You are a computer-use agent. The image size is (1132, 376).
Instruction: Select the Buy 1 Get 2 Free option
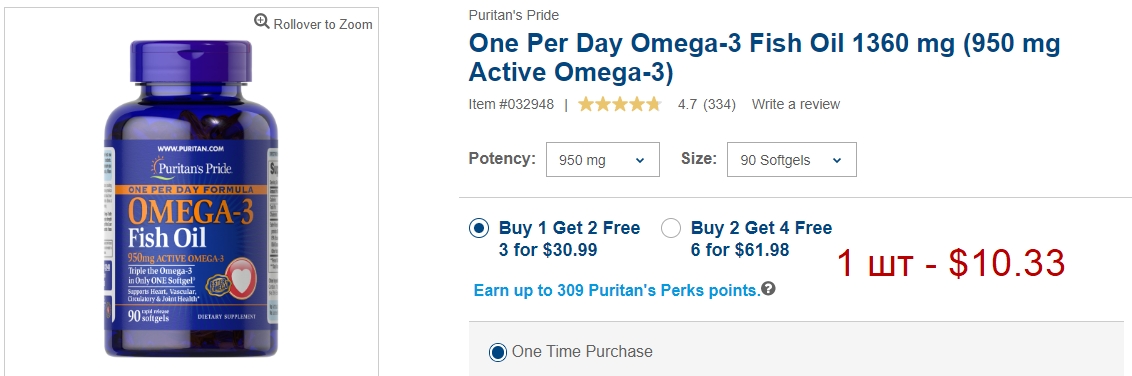[x=479, y=229]
